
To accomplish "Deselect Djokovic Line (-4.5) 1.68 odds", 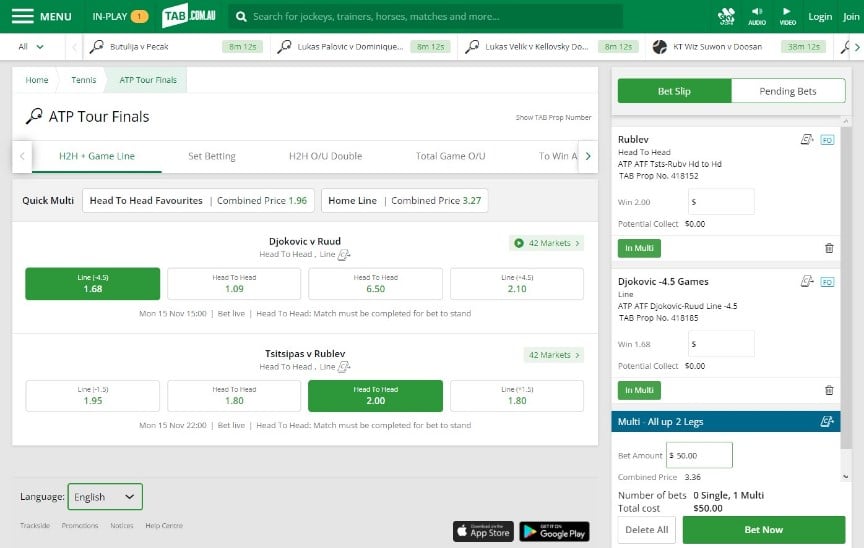I will point(93,284).
